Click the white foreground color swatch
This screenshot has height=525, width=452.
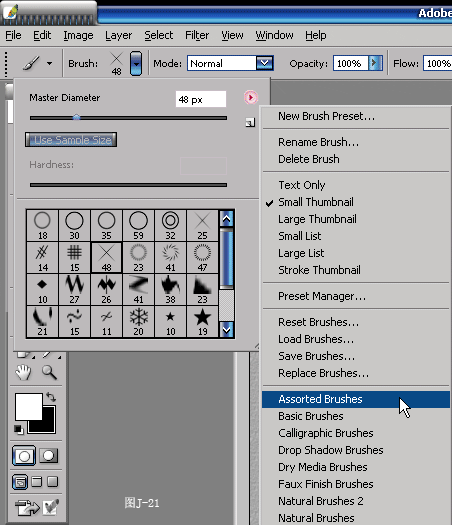tap(28, 406)
